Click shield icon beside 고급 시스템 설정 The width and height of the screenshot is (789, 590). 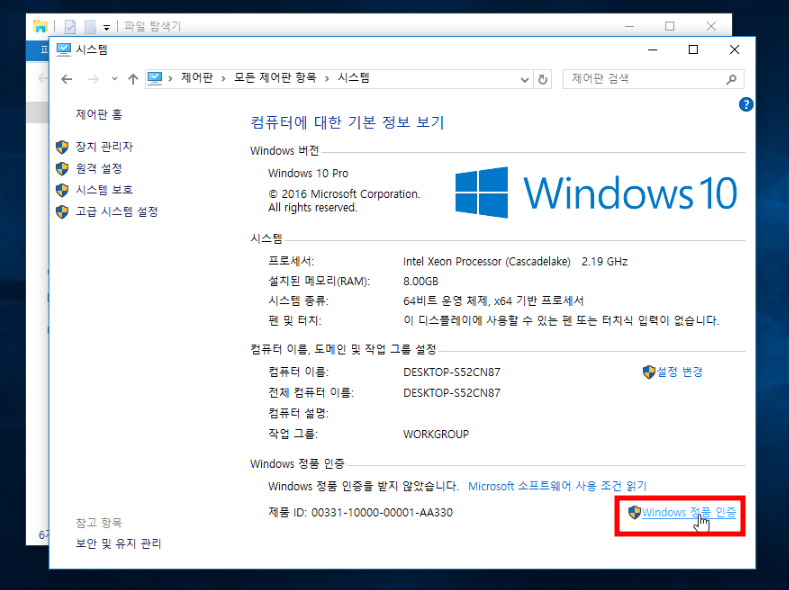(62, 212)
